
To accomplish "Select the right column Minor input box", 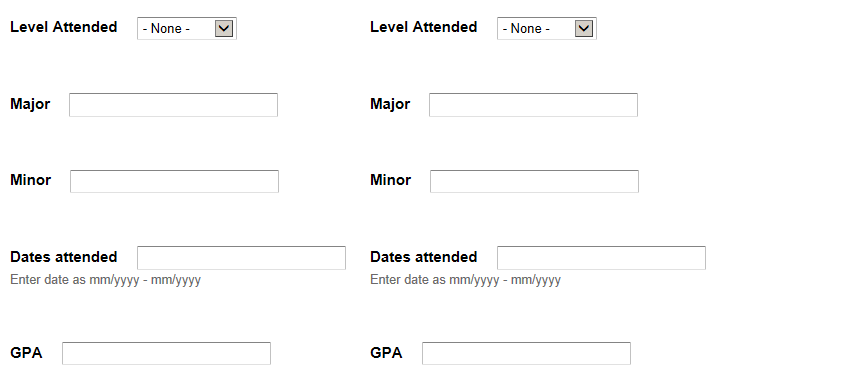I will coord(534,181).
